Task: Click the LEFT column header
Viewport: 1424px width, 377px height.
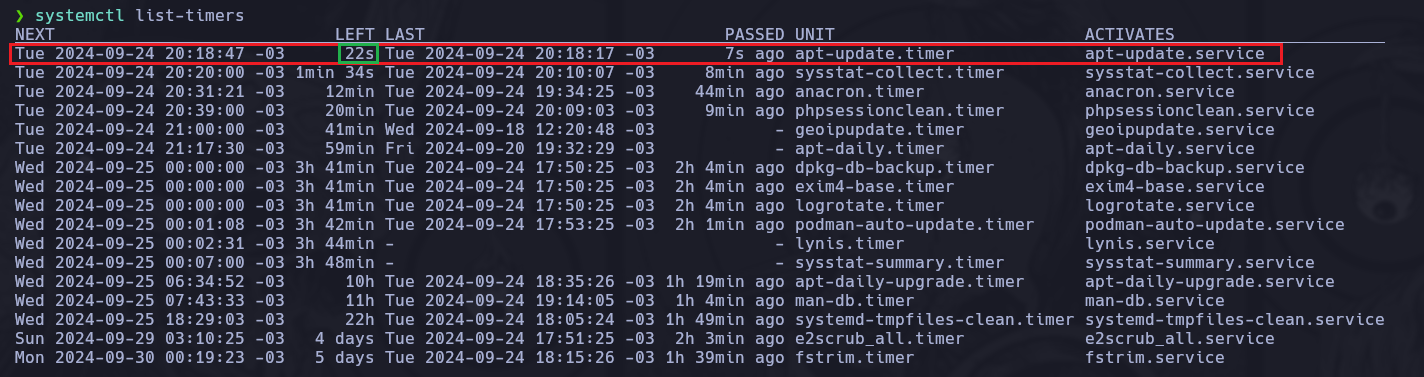Action: click(x=355, y=35)
